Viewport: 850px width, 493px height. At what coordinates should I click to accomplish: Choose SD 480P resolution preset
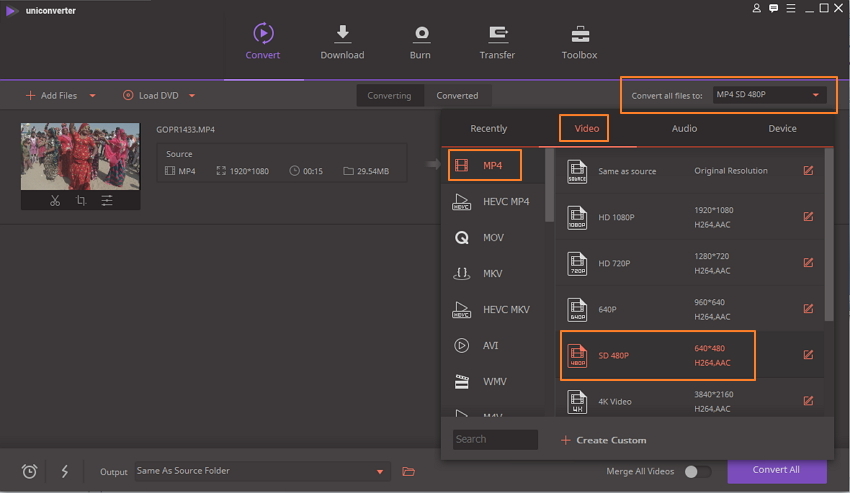[x=688, y=355]
